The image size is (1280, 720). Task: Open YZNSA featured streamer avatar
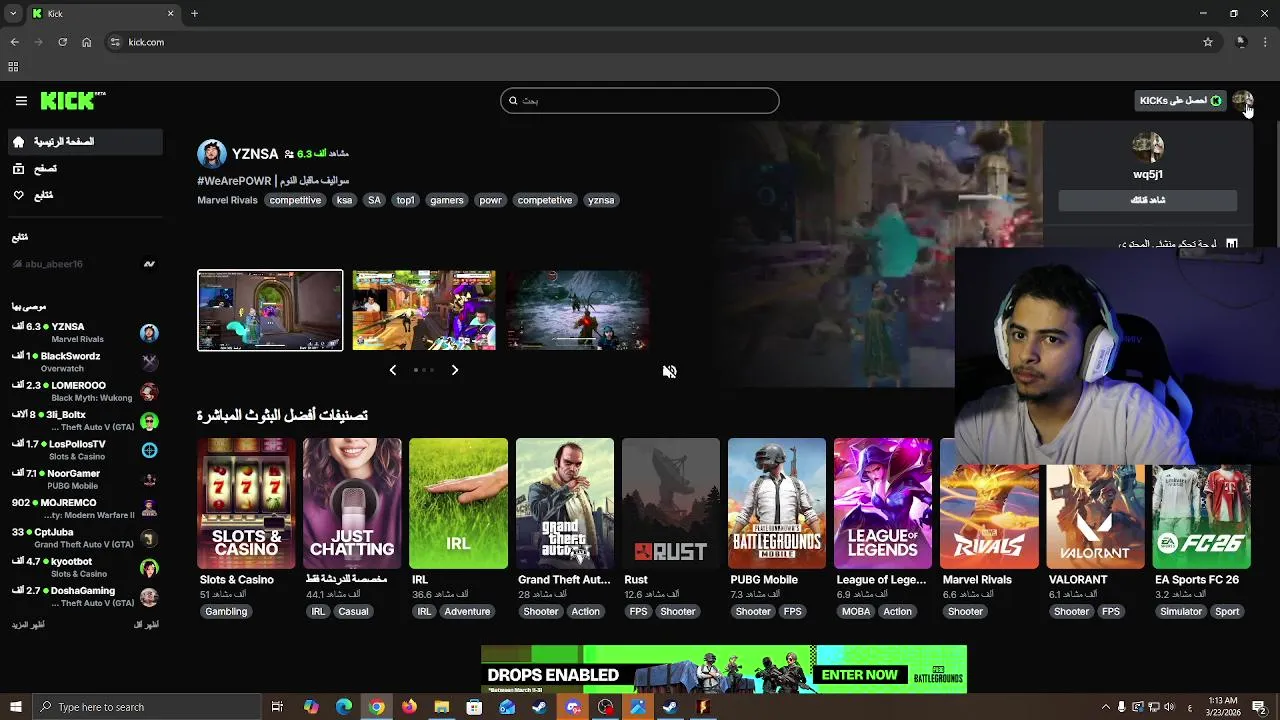(x=212, y=154)
